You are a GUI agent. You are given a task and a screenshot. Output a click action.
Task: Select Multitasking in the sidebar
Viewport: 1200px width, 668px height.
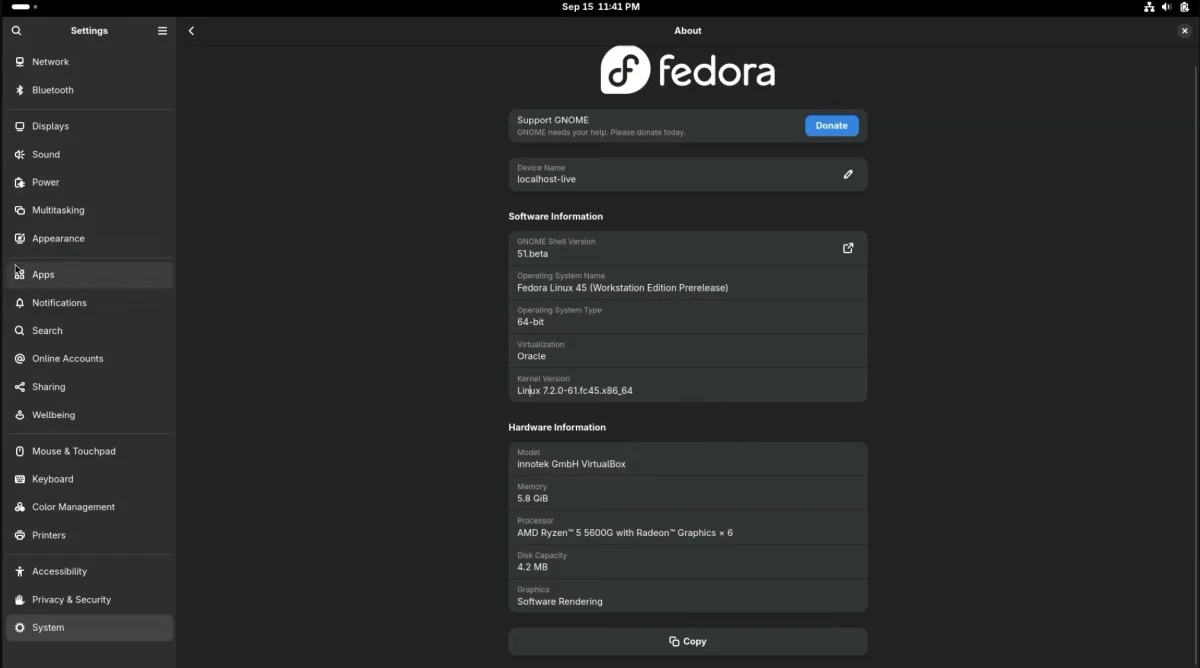89,210
